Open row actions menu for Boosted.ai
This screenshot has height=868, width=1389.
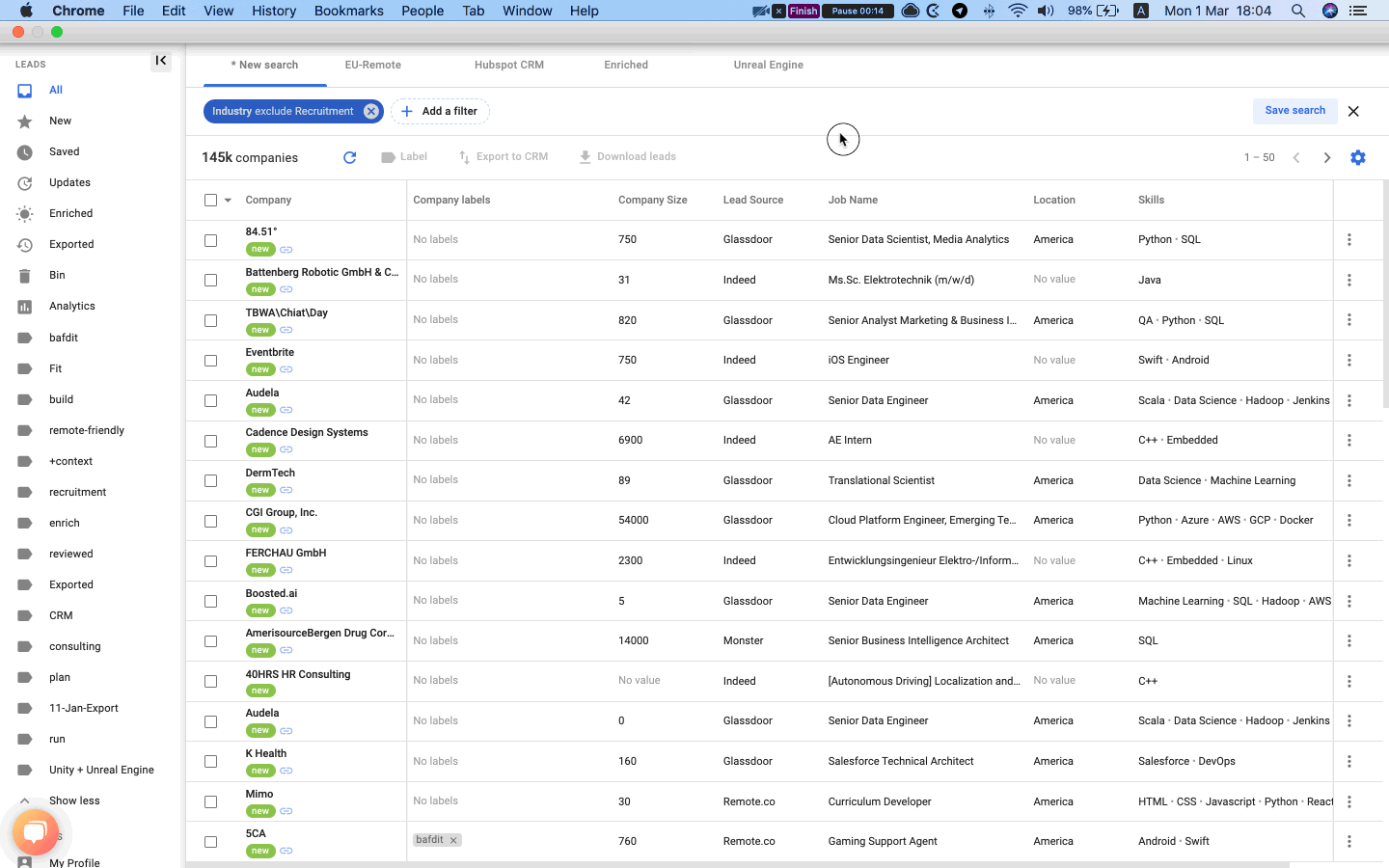pyautogui.click(x=1349, y=601)
